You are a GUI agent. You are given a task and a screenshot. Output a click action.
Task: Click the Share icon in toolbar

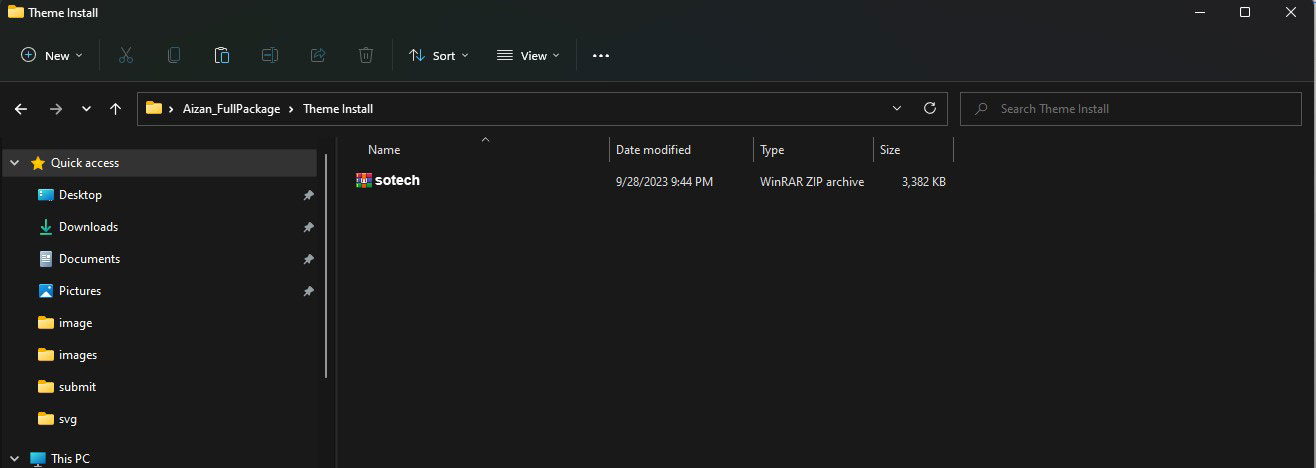tap(318, 56)
